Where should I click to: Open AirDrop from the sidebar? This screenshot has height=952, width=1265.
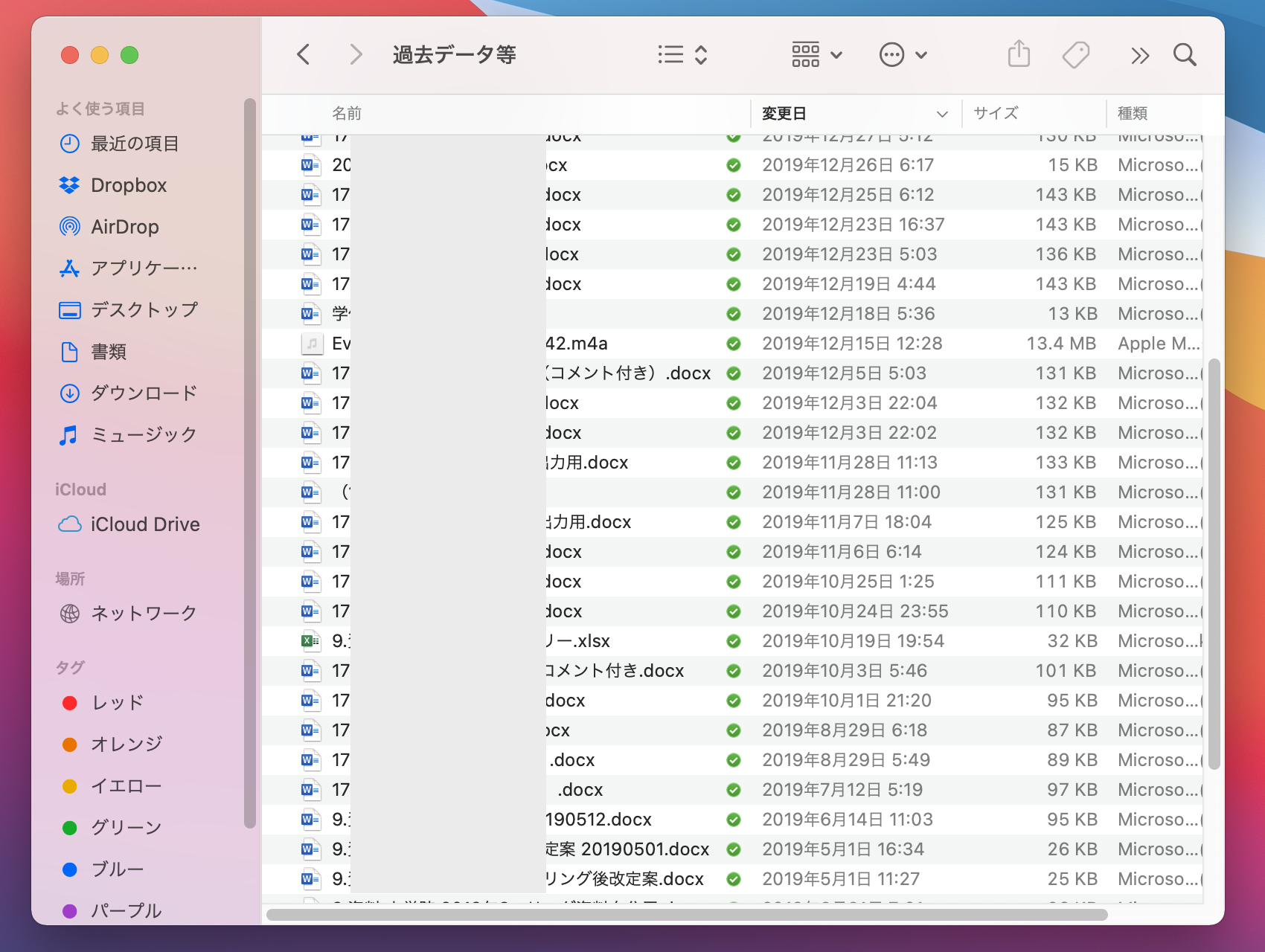[124, 227]
